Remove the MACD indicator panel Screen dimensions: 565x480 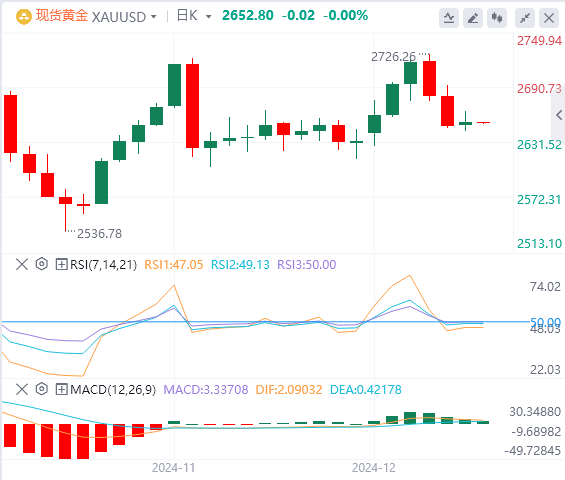[x=22, y=389]
